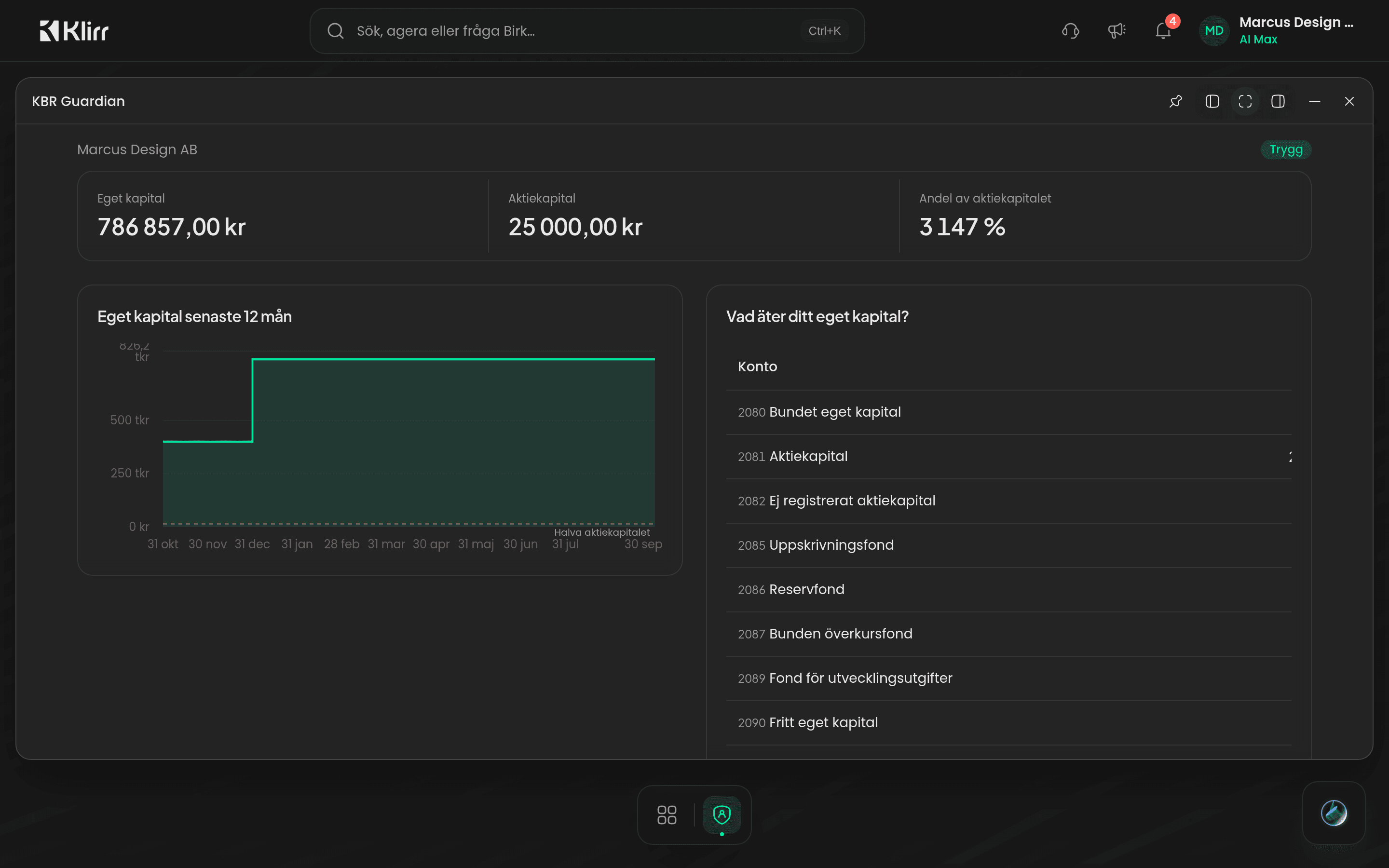1389x868 pixels.
Task: Select the shield Guardian dock icon
Action: (722, 814)
